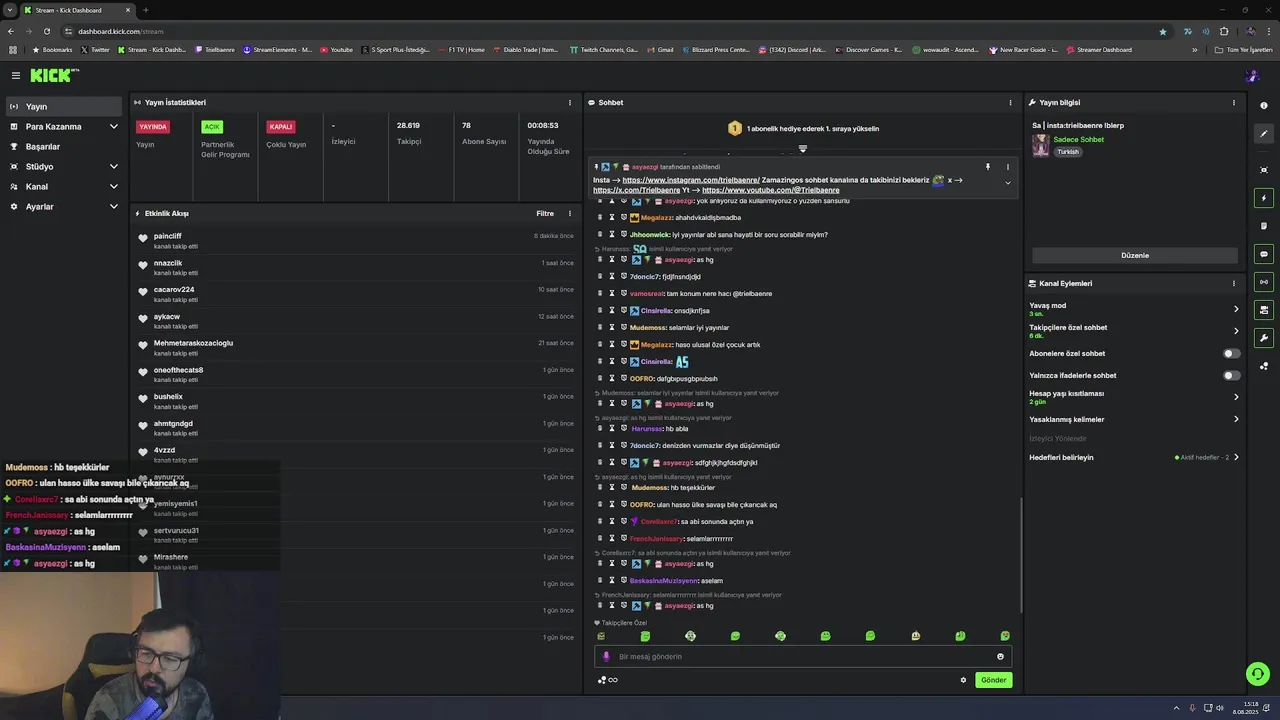
Task: Switch to Stream - Kick Dashboard browser tab
Action: 76,10
